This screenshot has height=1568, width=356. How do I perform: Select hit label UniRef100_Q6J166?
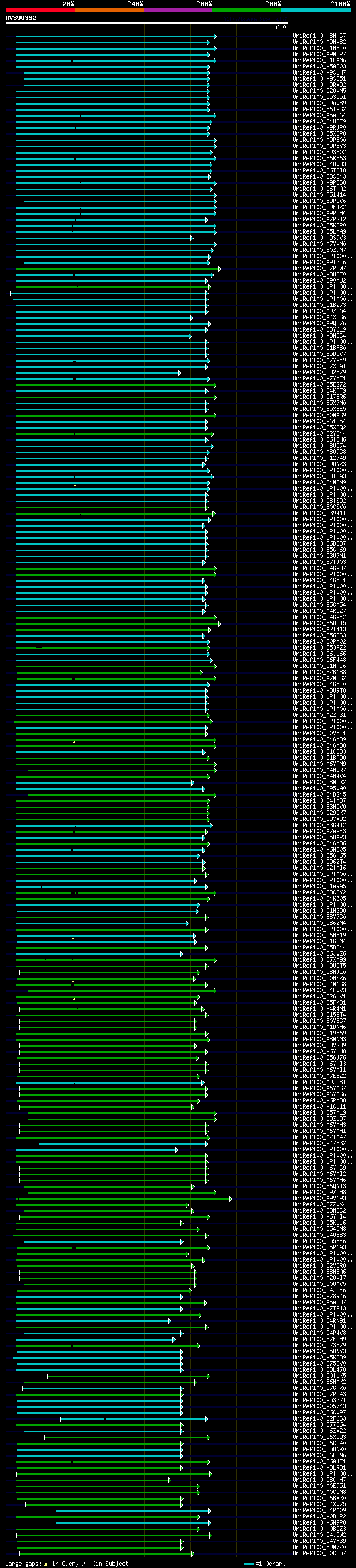pos(319,654)
